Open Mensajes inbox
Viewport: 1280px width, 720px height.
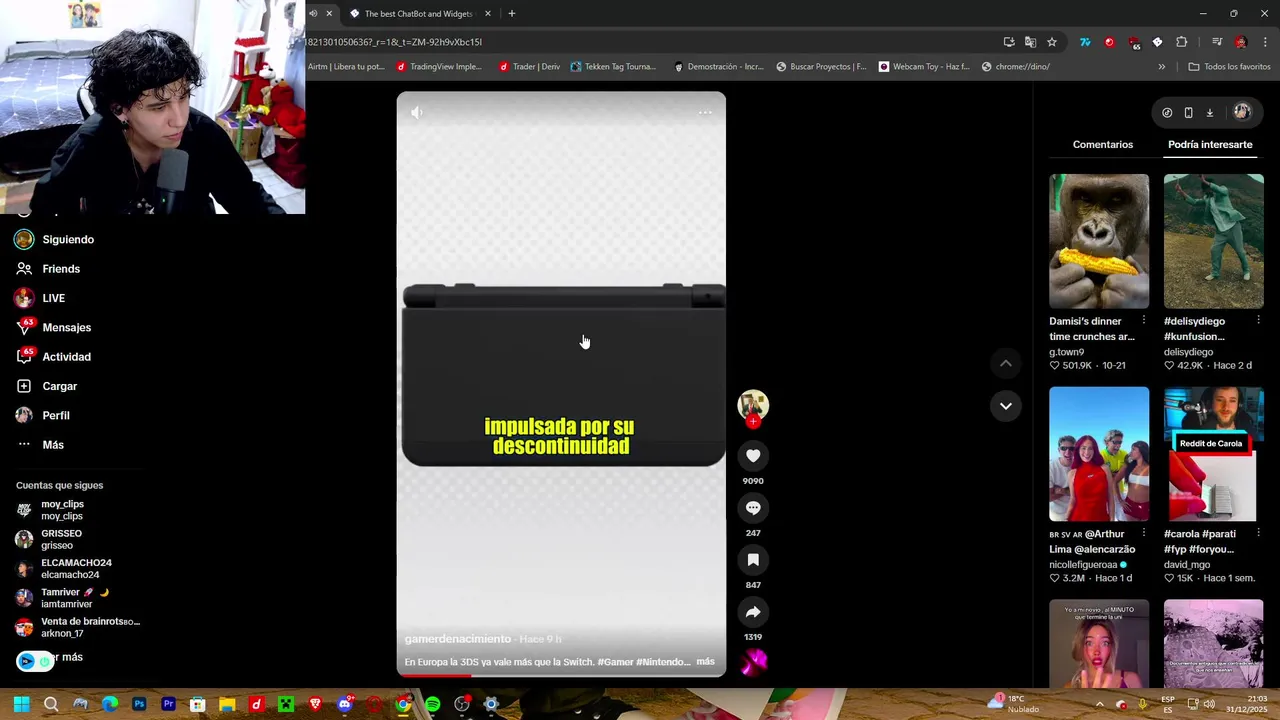pos(67,328)
